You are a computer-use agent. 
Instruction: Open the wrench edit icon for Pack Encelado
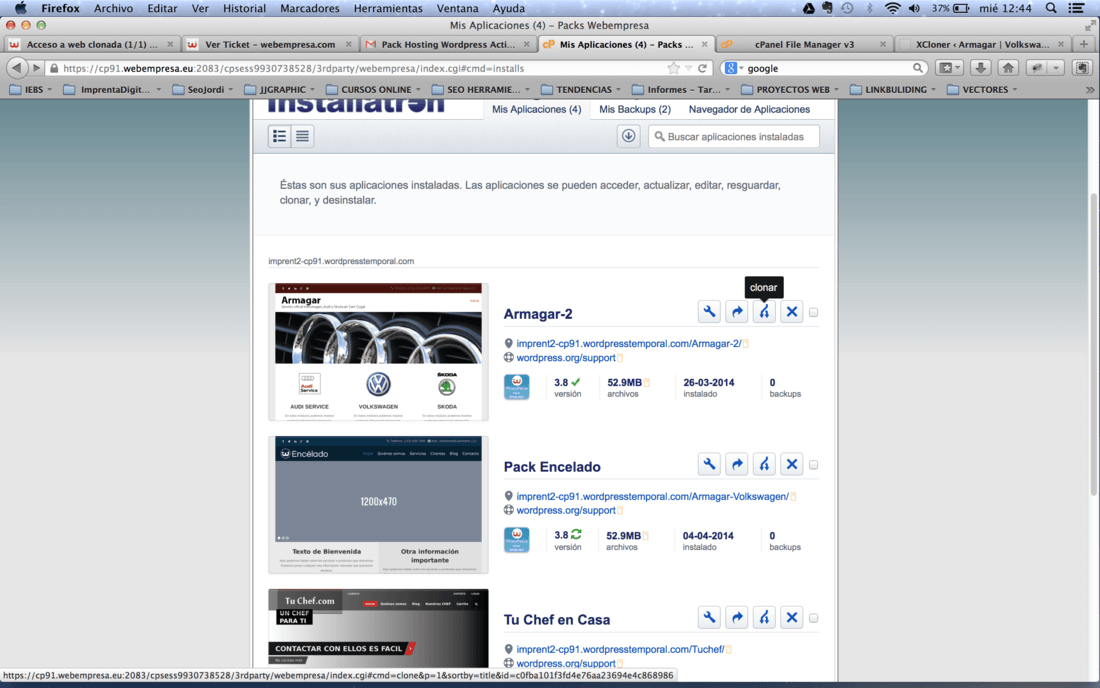click(x=709, y=464)
